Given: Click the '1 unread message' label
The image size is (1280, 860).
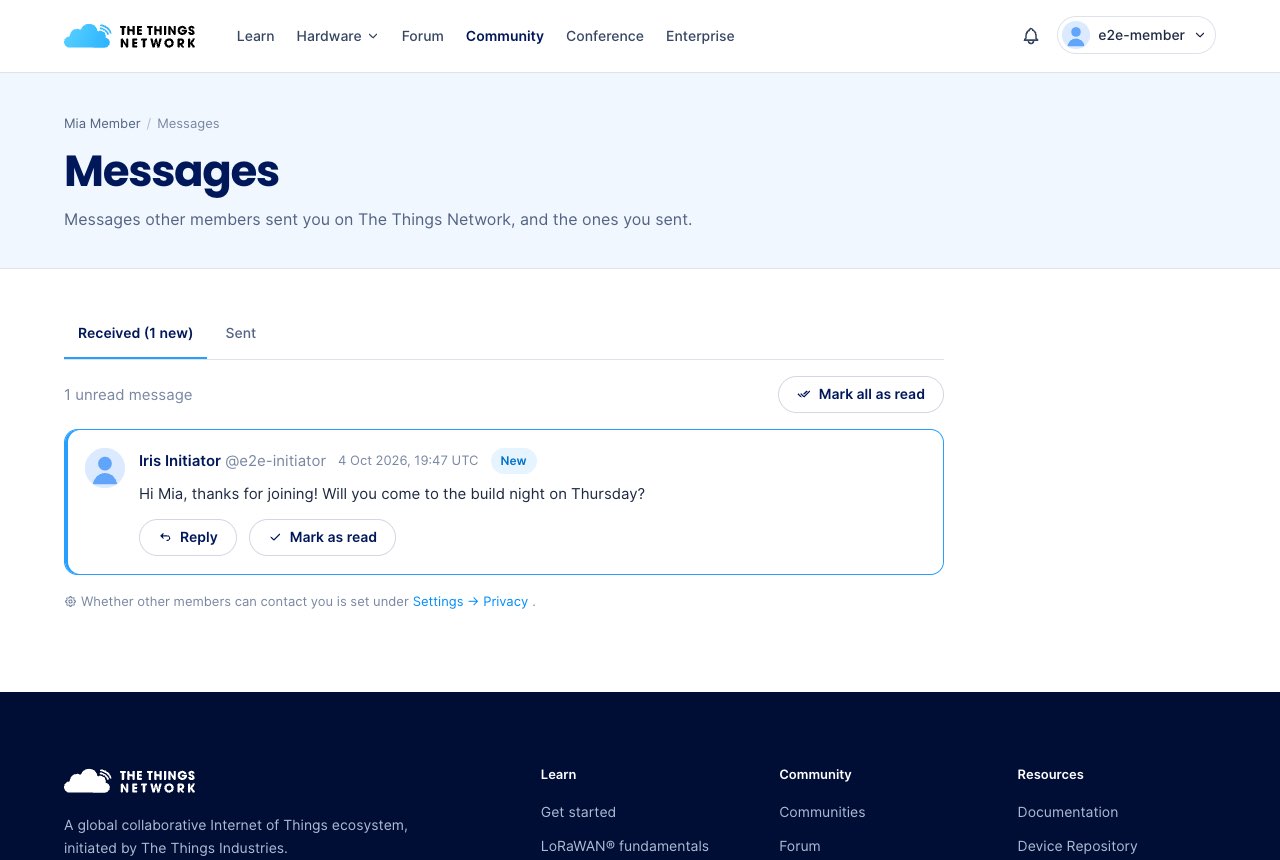Looking at the screenshot, I should (x=128, y=395).
